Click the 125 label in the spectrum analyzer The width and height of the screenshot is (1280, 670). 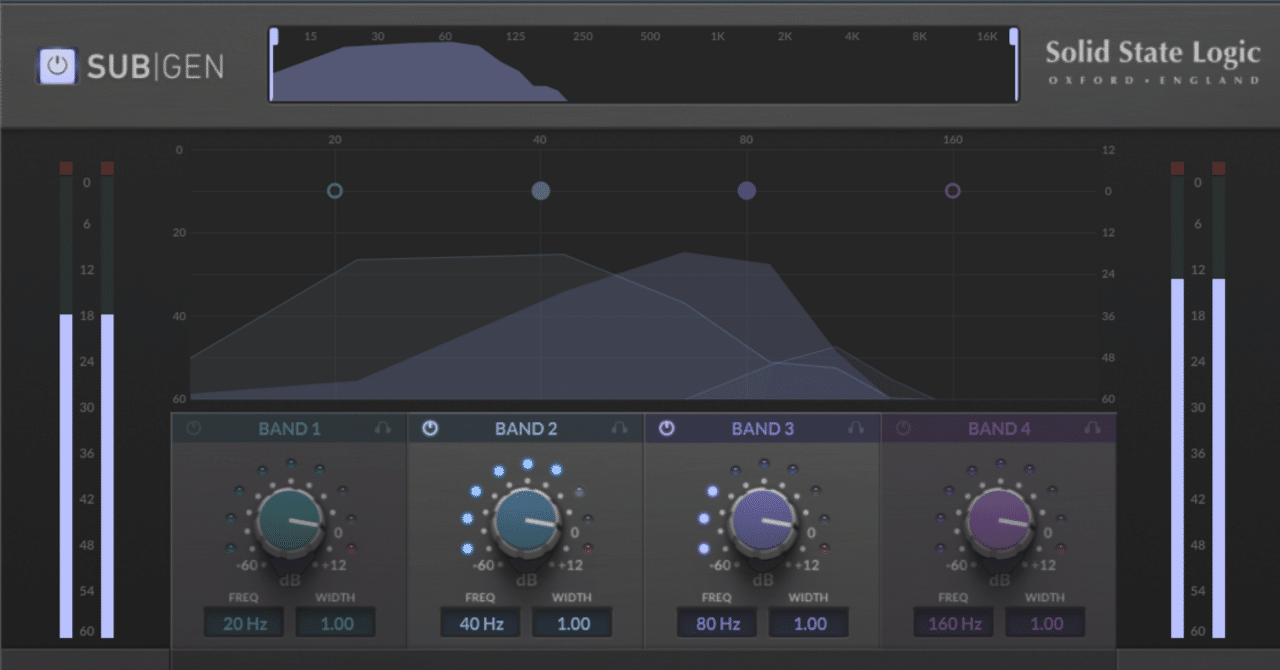(x=515, y=37)
